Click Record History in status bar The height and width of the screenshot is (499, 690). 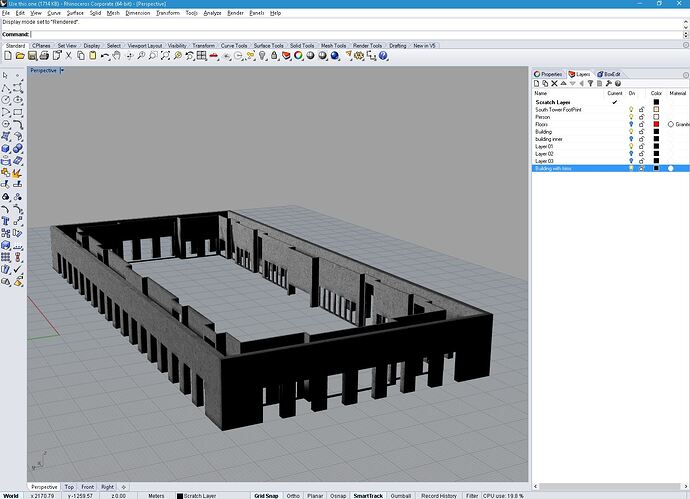point(439,496)
